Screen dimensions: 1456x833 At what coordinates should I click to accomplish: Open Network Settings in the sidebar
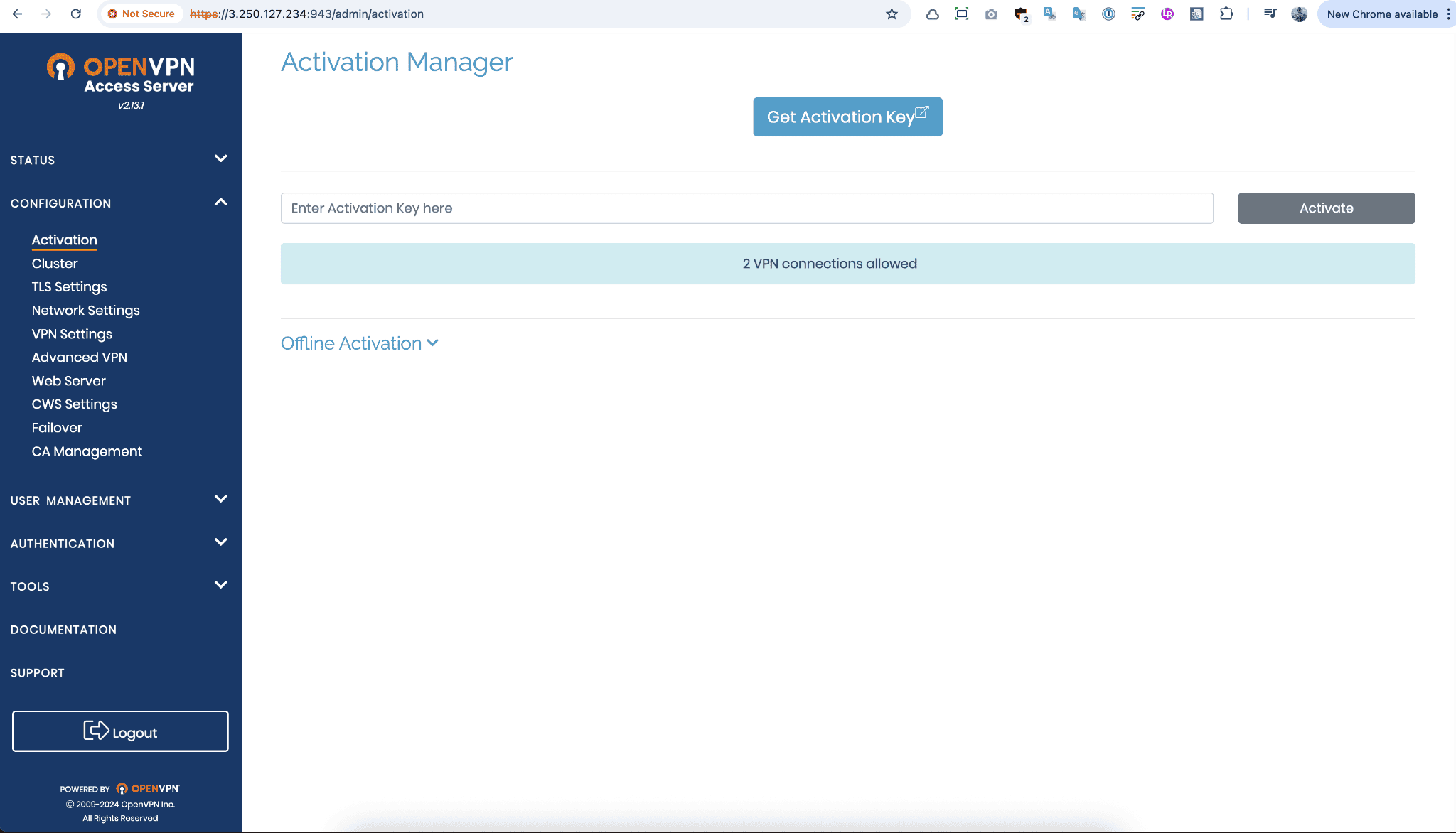click(86, 311)
